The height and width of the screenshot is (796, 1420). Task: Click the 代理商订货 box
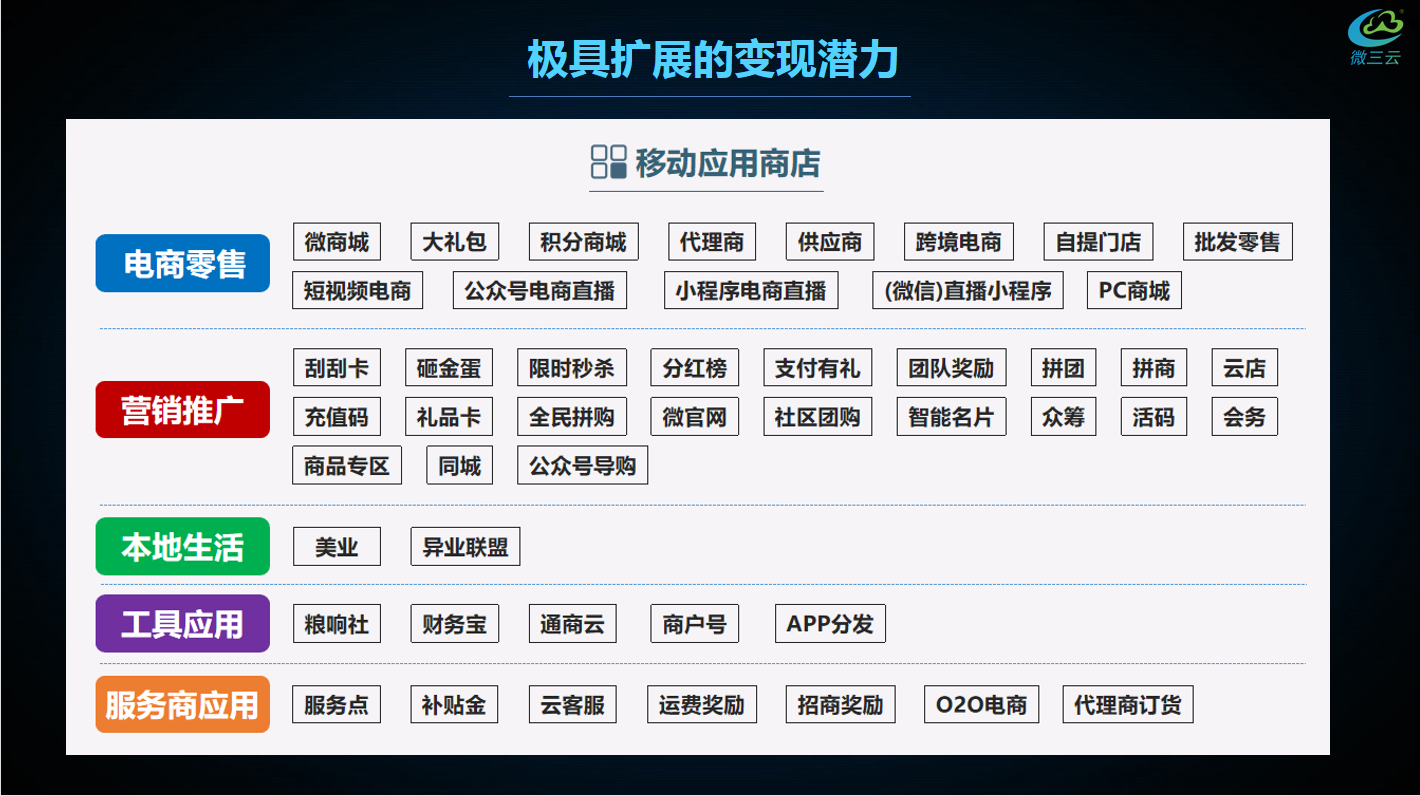click(x=1128, y=704)
